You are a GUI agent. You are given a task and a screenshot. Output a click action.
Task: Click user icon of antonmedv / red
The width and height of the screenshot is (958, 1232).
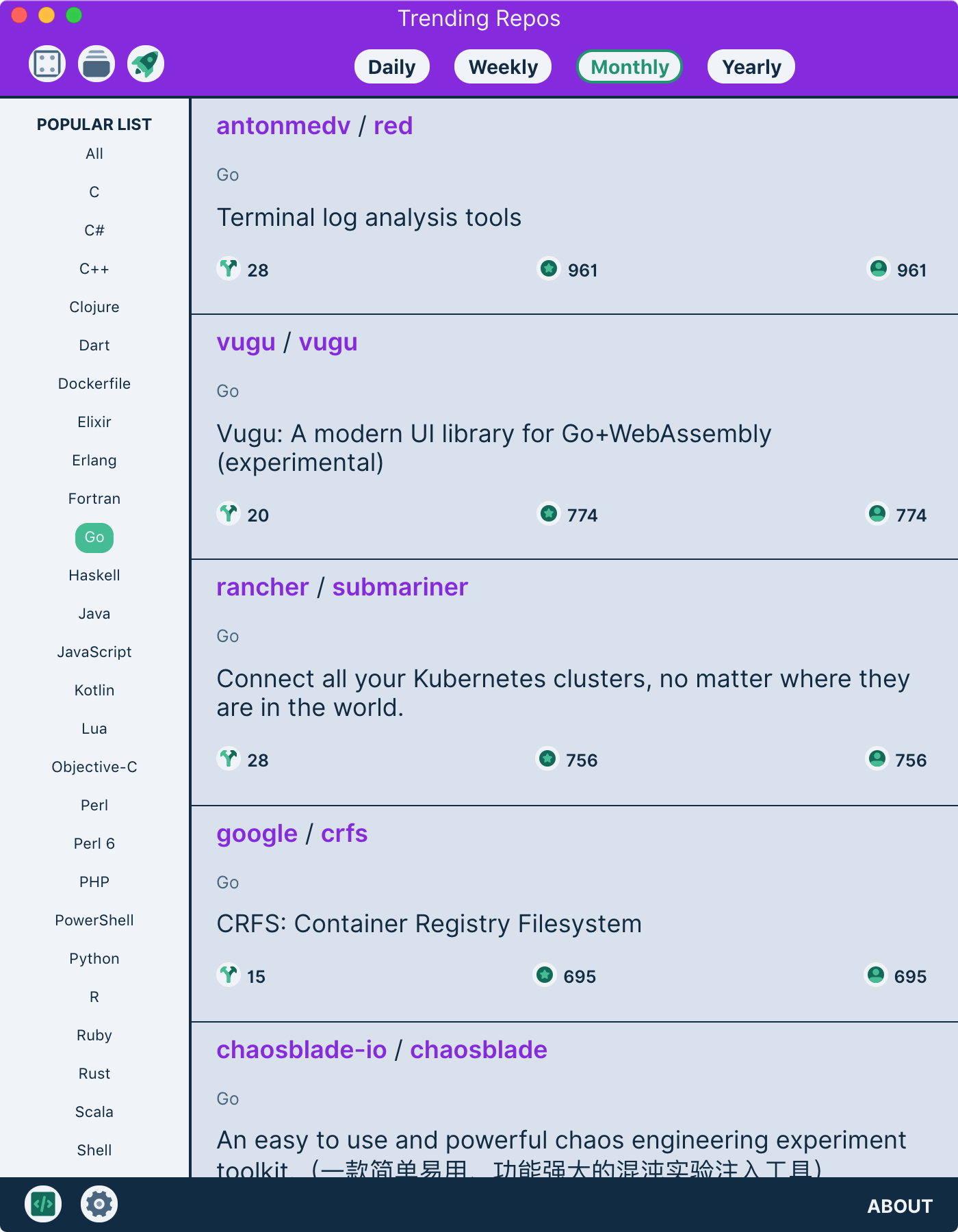coord(878,268)
